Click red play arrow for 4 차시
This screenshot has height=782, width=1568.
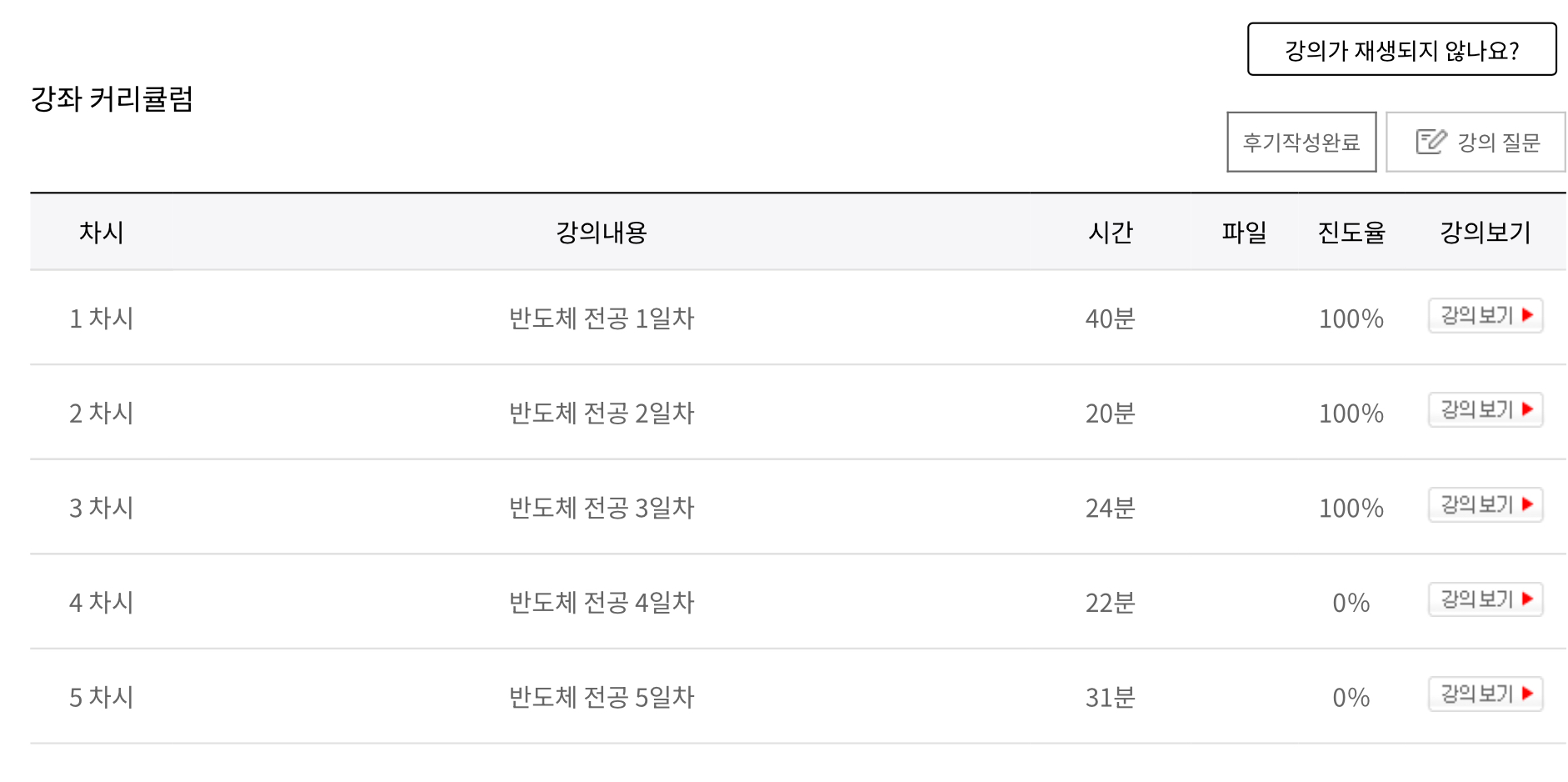click(1528, 599)
